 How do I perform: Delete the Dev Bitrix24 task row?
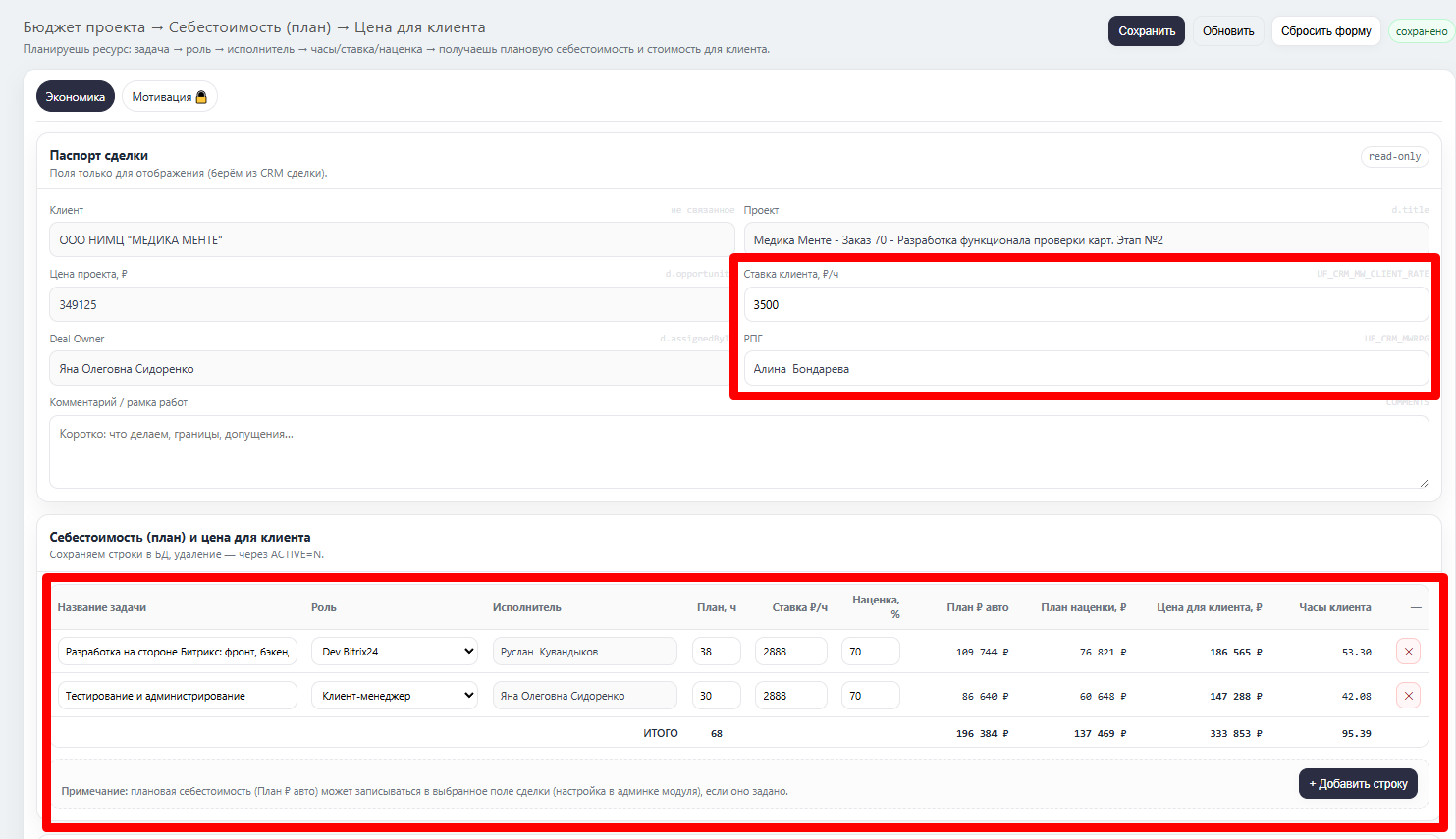[1408, 652]
